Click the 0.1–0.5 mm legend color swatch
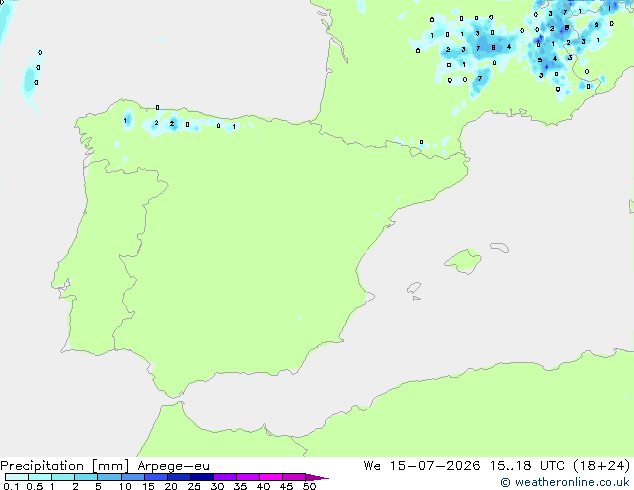 click(17, 477)
